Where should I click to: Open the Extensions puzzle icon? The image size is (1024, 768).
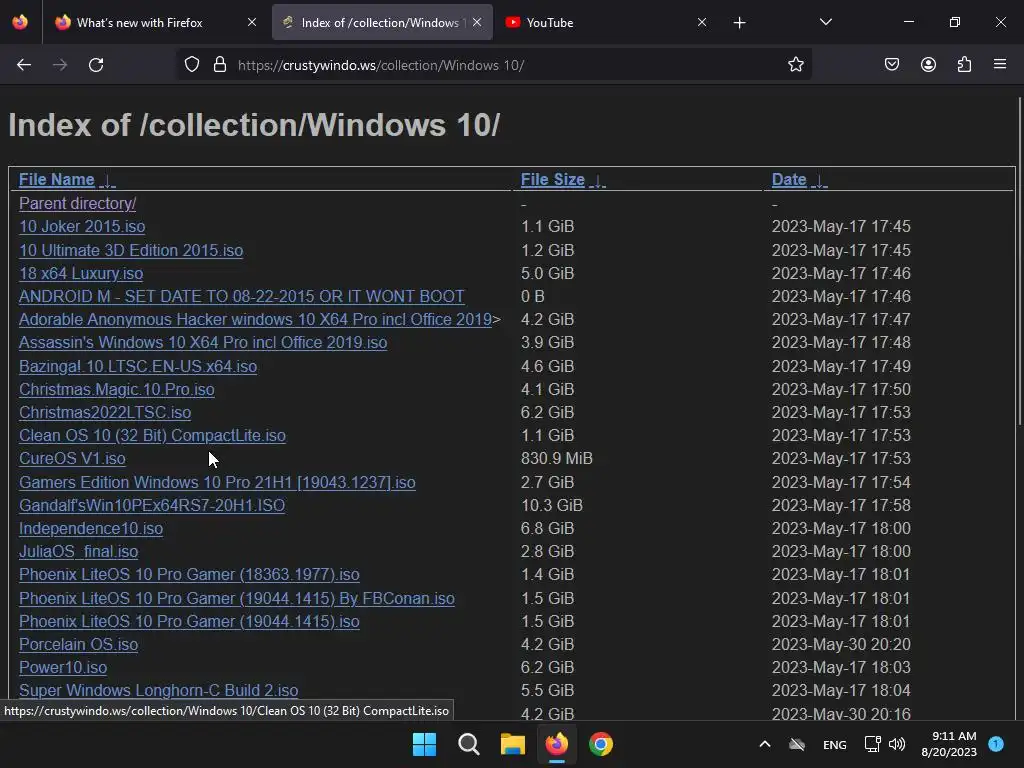pyautogui.click(x=965, y=65)
